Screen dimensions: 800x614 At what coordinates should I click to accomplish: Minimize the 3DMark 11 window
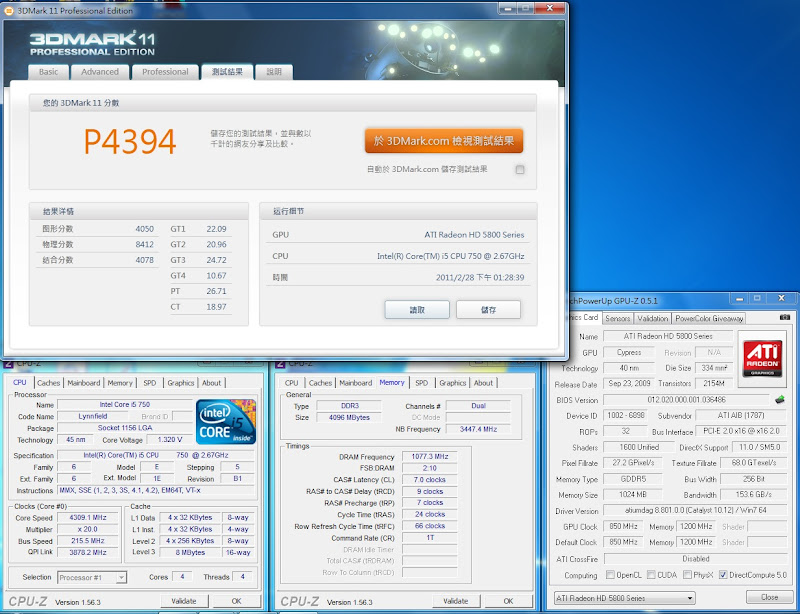(507, 8)
